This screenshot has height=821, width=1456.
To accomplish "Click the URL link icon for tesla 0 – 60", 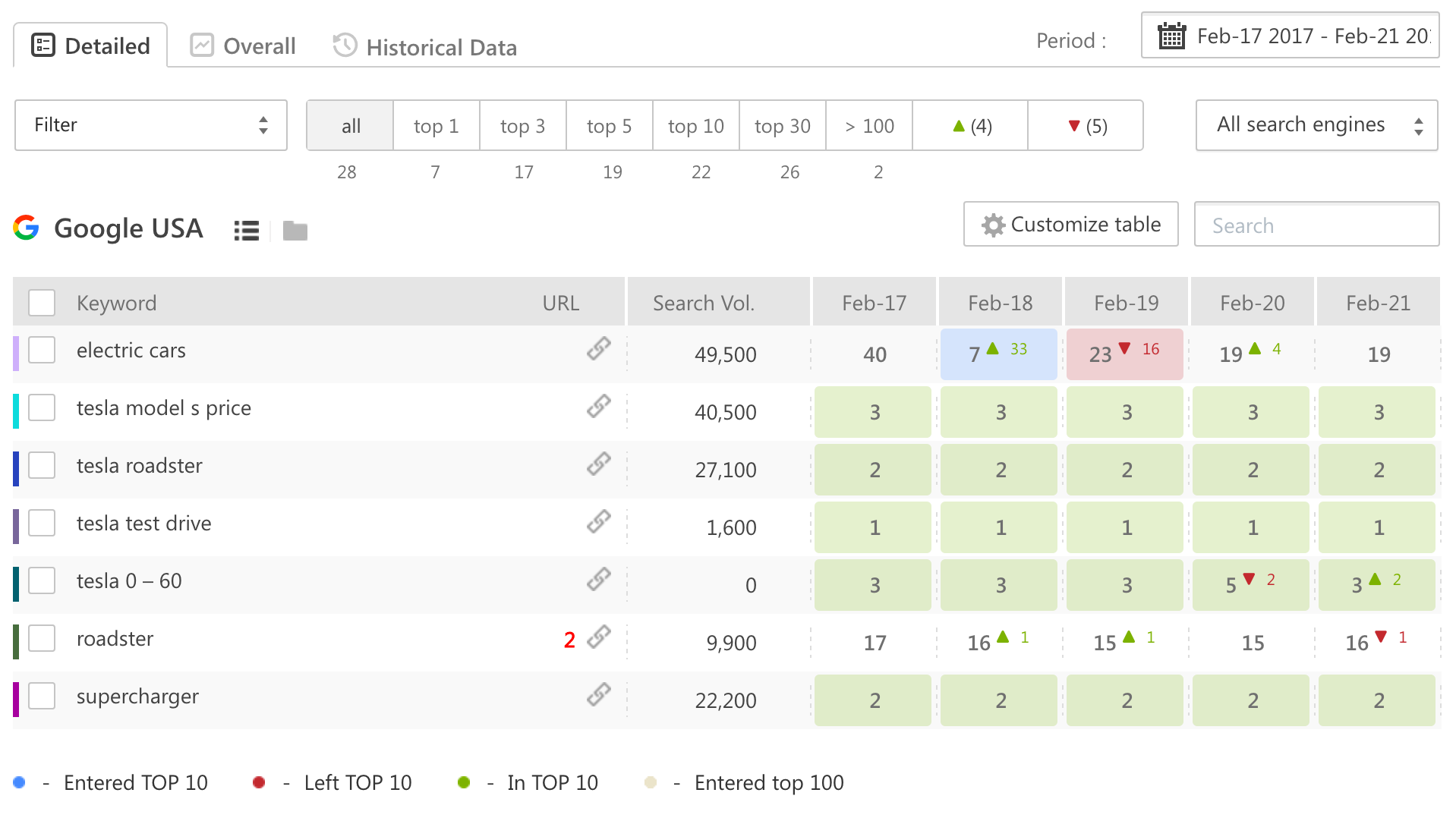I will click(599, 579).
